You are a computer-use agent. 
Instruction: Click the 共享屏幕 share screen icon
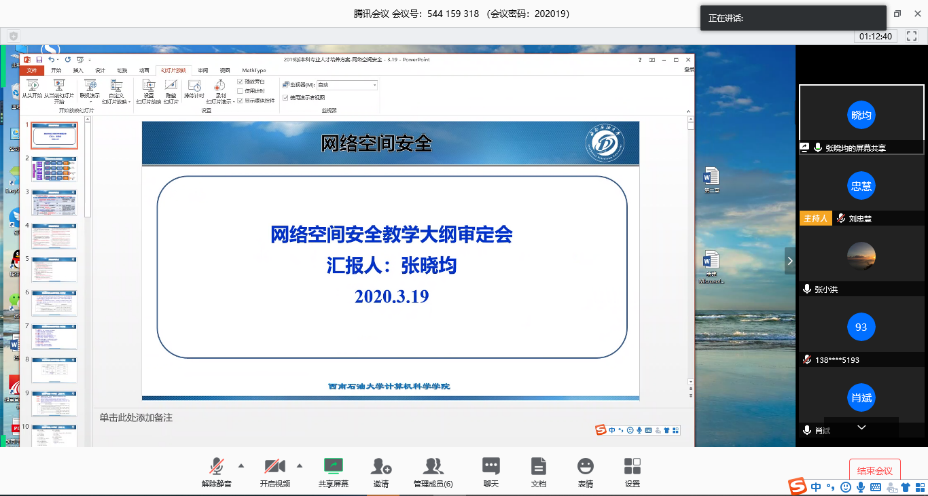[334, 466]
